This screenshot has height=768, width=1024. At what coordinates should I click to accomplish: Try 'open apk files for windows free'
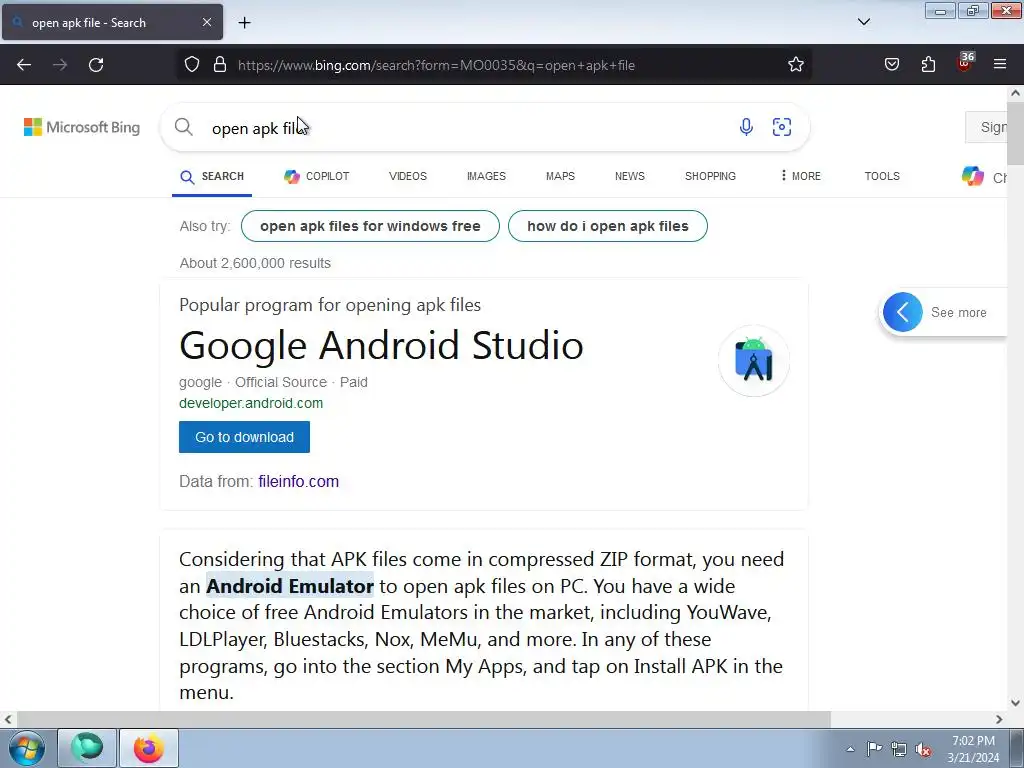(370, 226)
